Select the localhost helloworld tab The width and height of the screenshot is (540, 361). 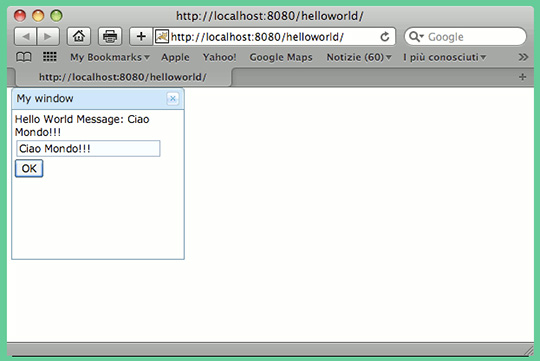click(123, 77)
